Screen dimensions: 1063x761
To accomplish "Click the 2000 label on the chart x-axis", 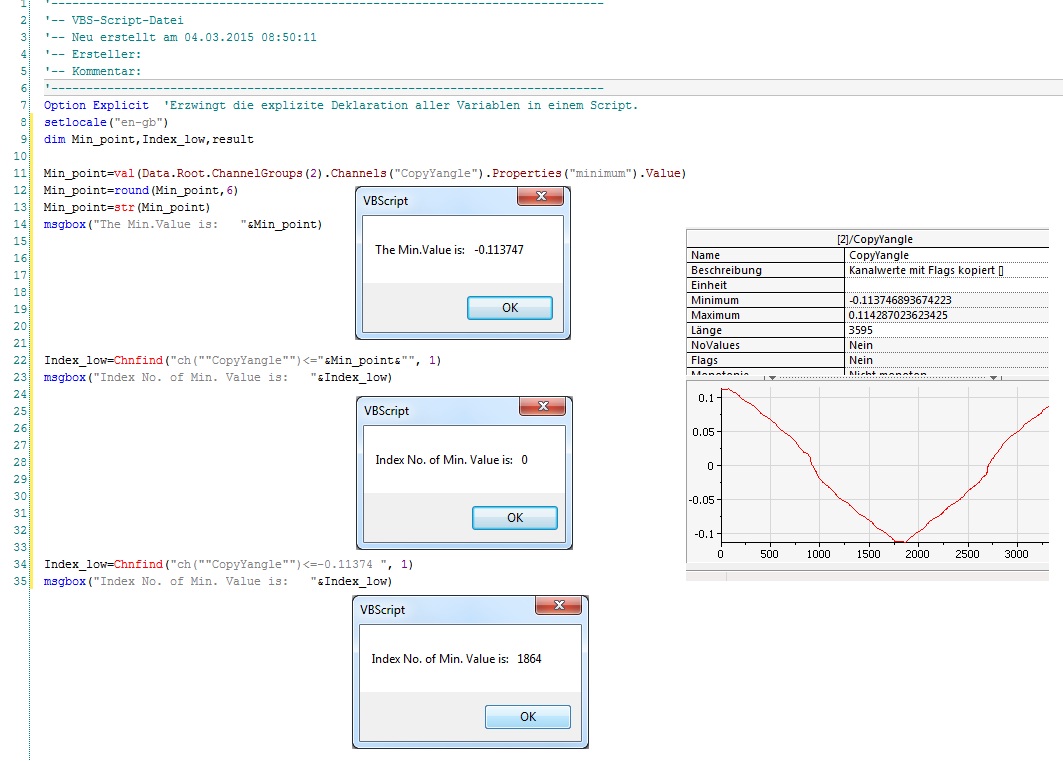I will tap(917, 554).
